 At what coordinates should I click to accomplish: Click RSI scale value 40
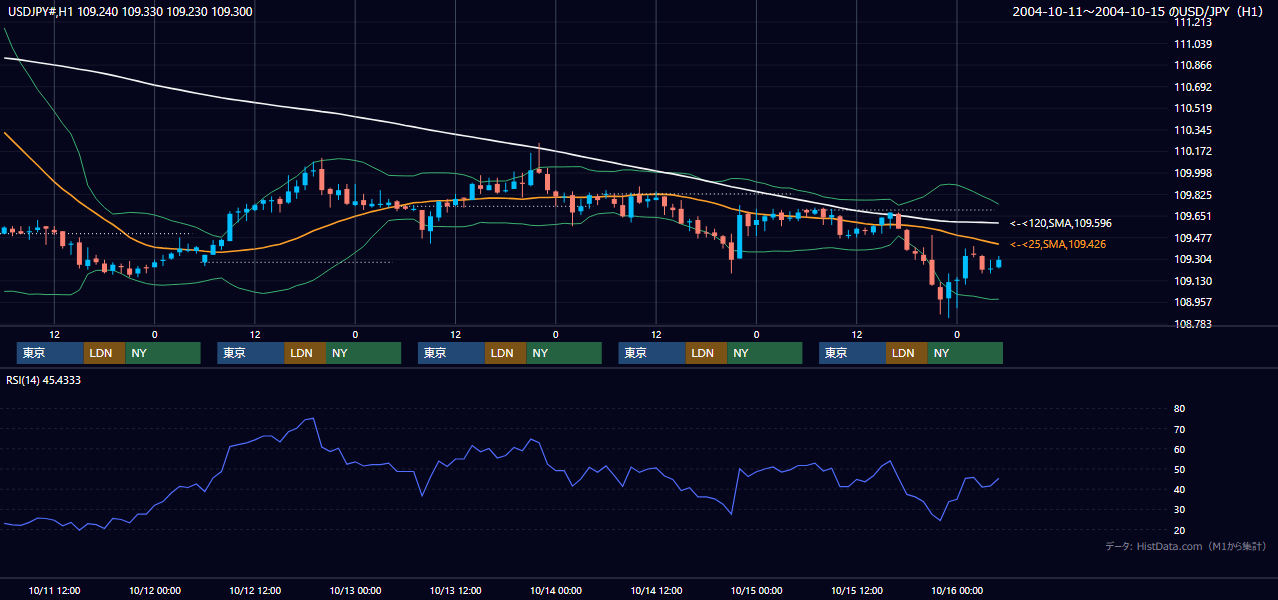(1179, 489)
